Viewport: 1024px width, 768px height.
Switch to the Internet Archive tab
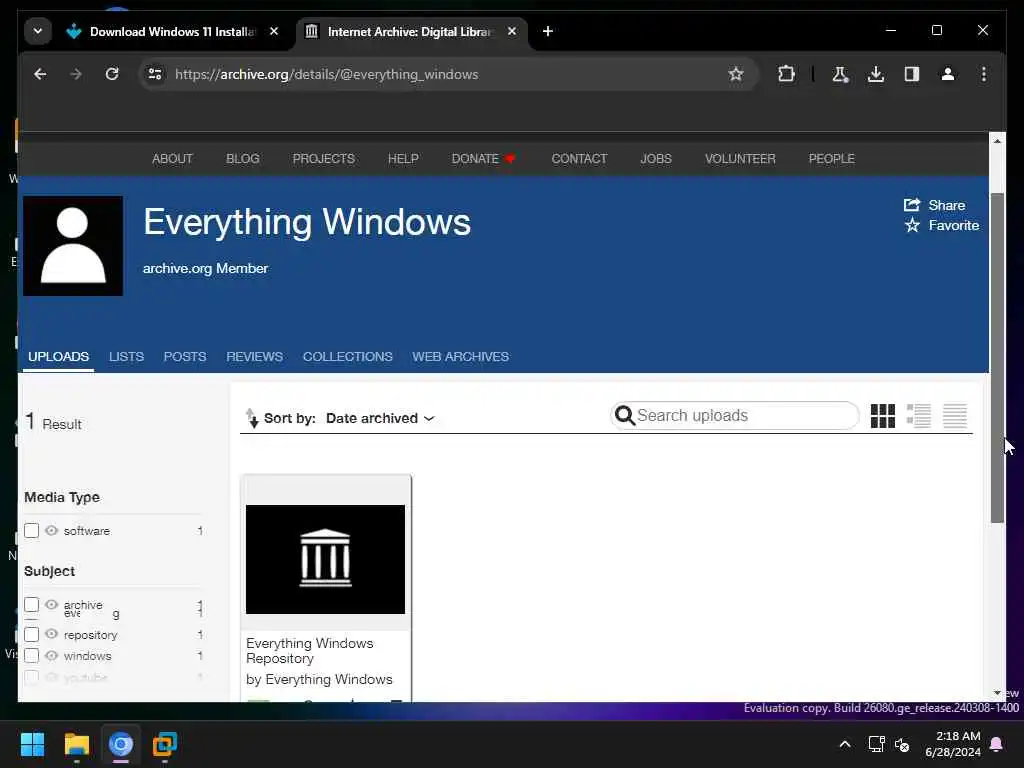click(410, 31)
